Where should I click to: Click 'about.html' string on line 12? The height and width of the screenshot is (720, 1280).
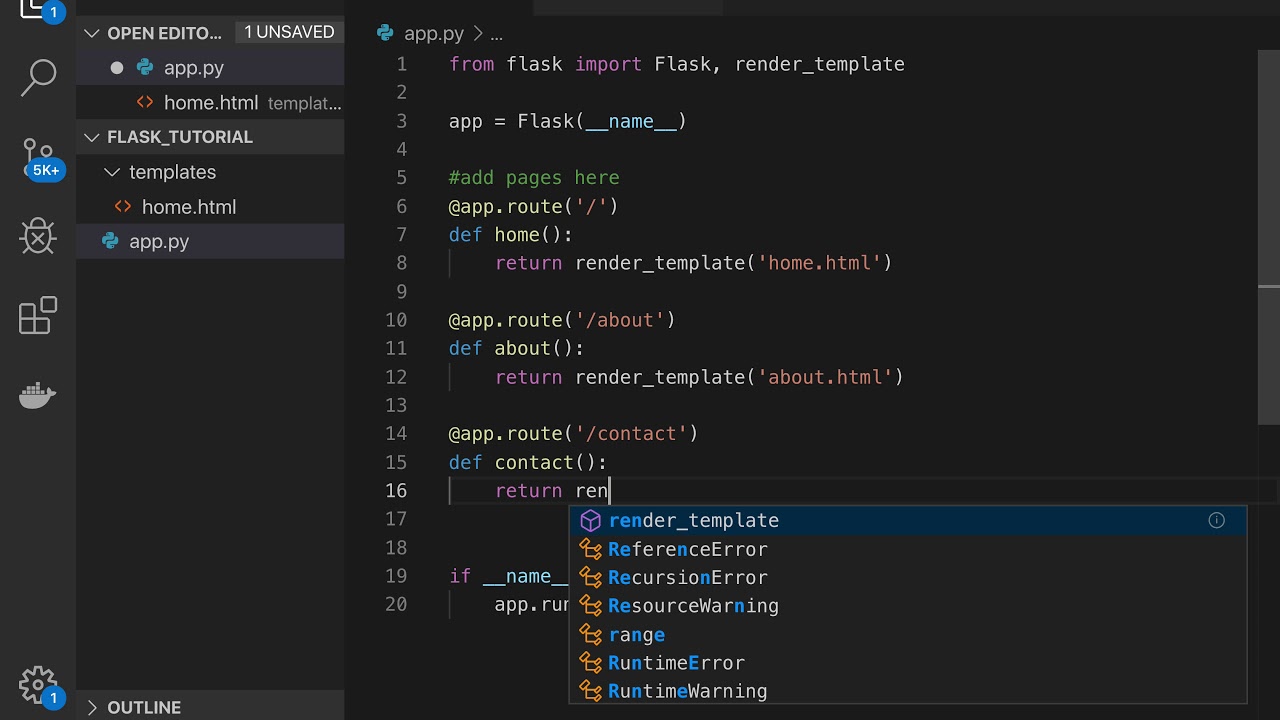click(x=825, y=377)
